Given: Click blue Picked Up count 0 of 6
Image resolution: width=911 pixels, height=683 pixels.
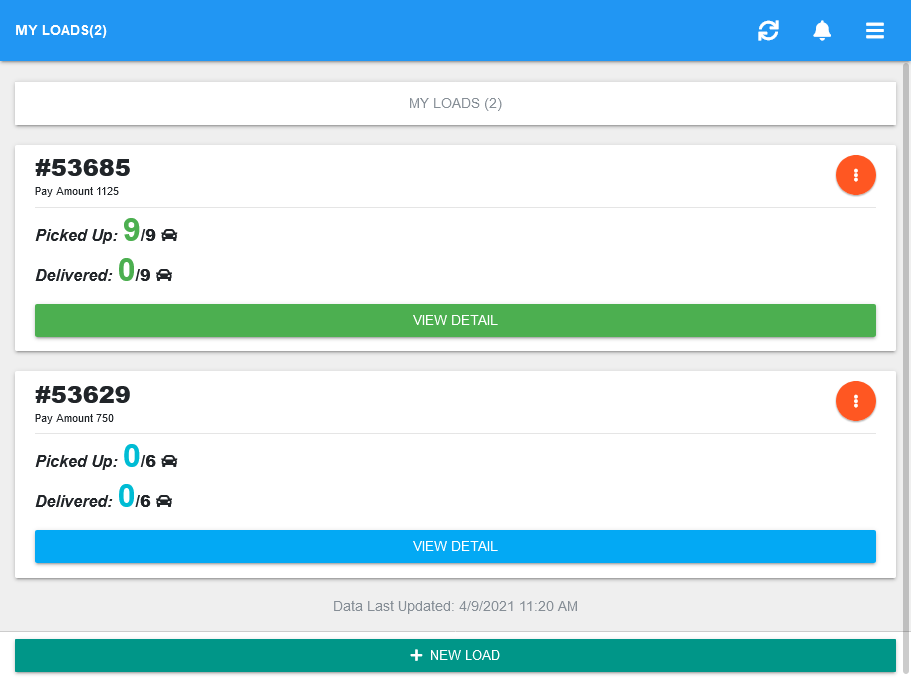Looking at the screenshot, I should pyautogui.click(x=131, y=456).
